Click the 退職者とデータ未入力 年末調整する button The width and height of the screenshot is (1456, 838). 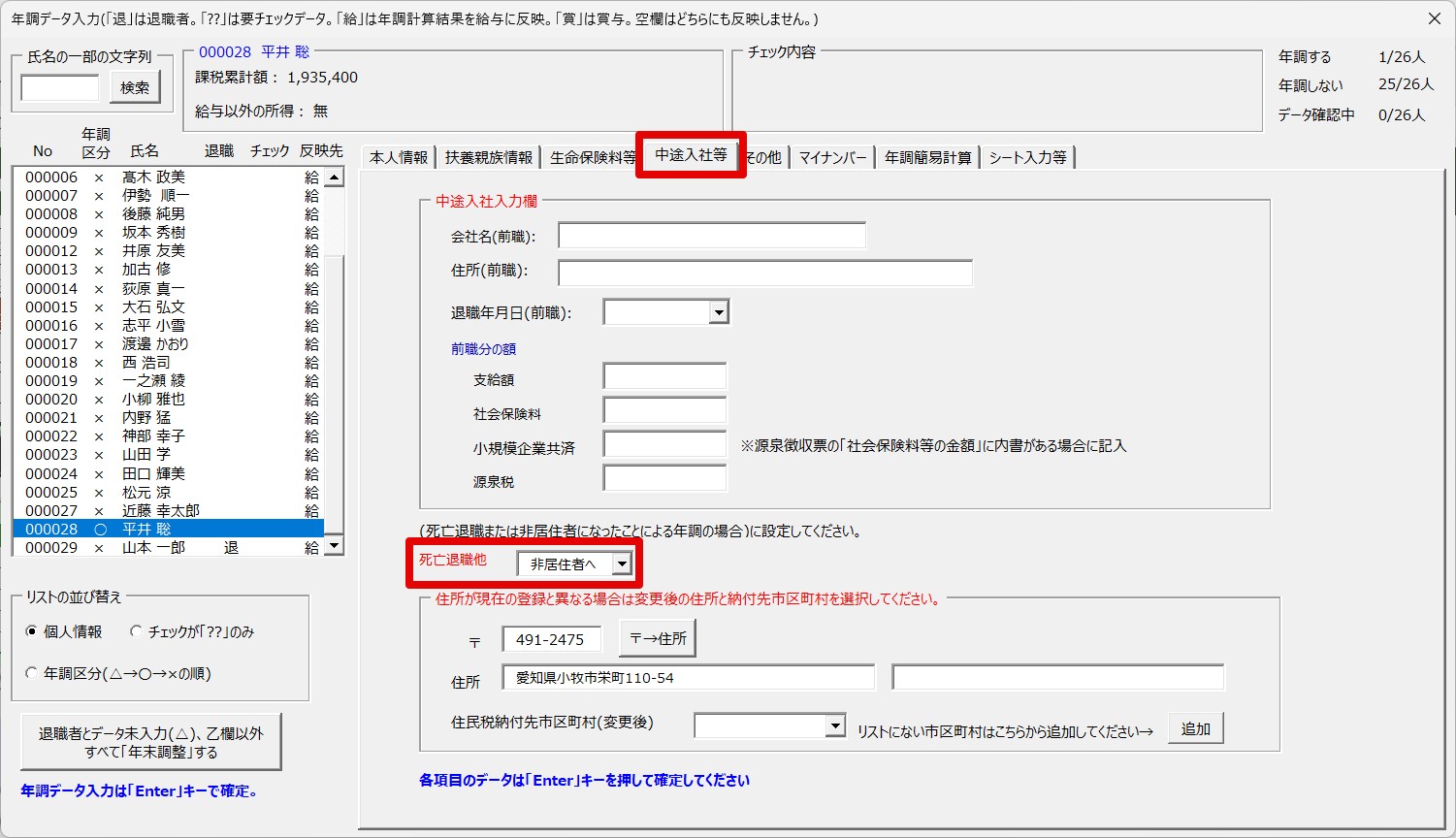coord(151,743)
